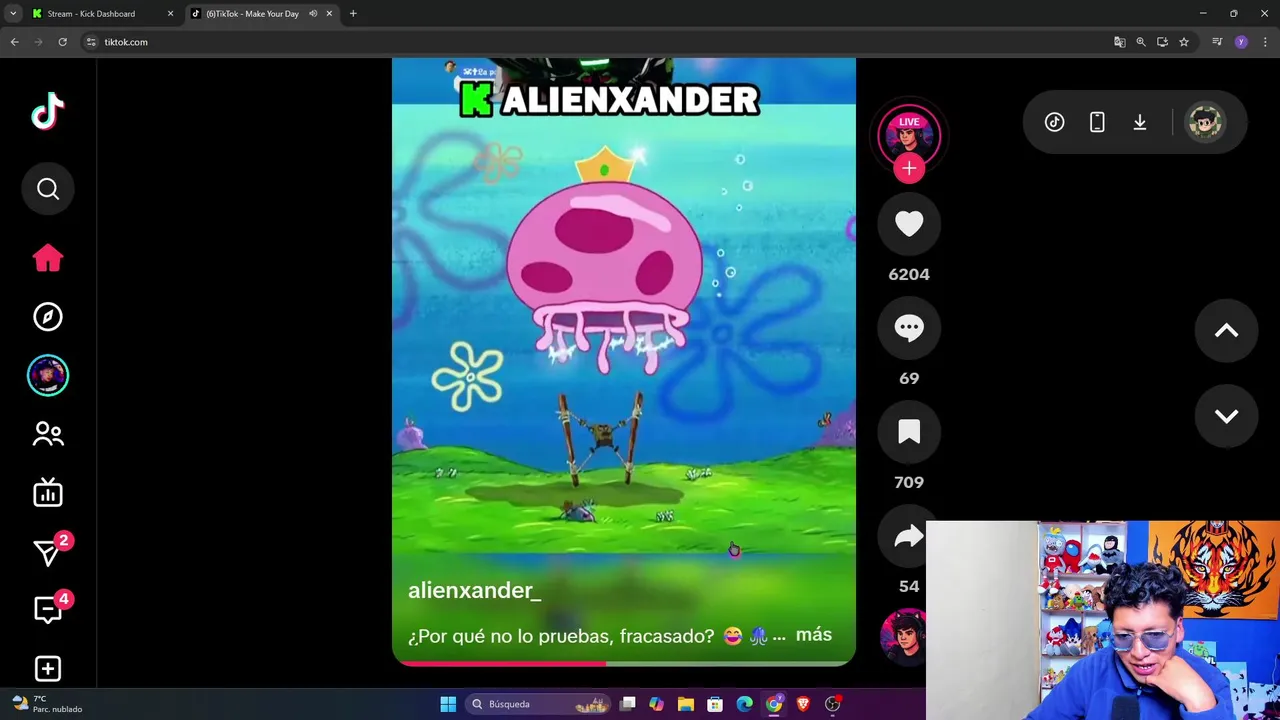Open the media controls icon in Chrome
Screen dimensions: 1280x720
(1217, 42)
